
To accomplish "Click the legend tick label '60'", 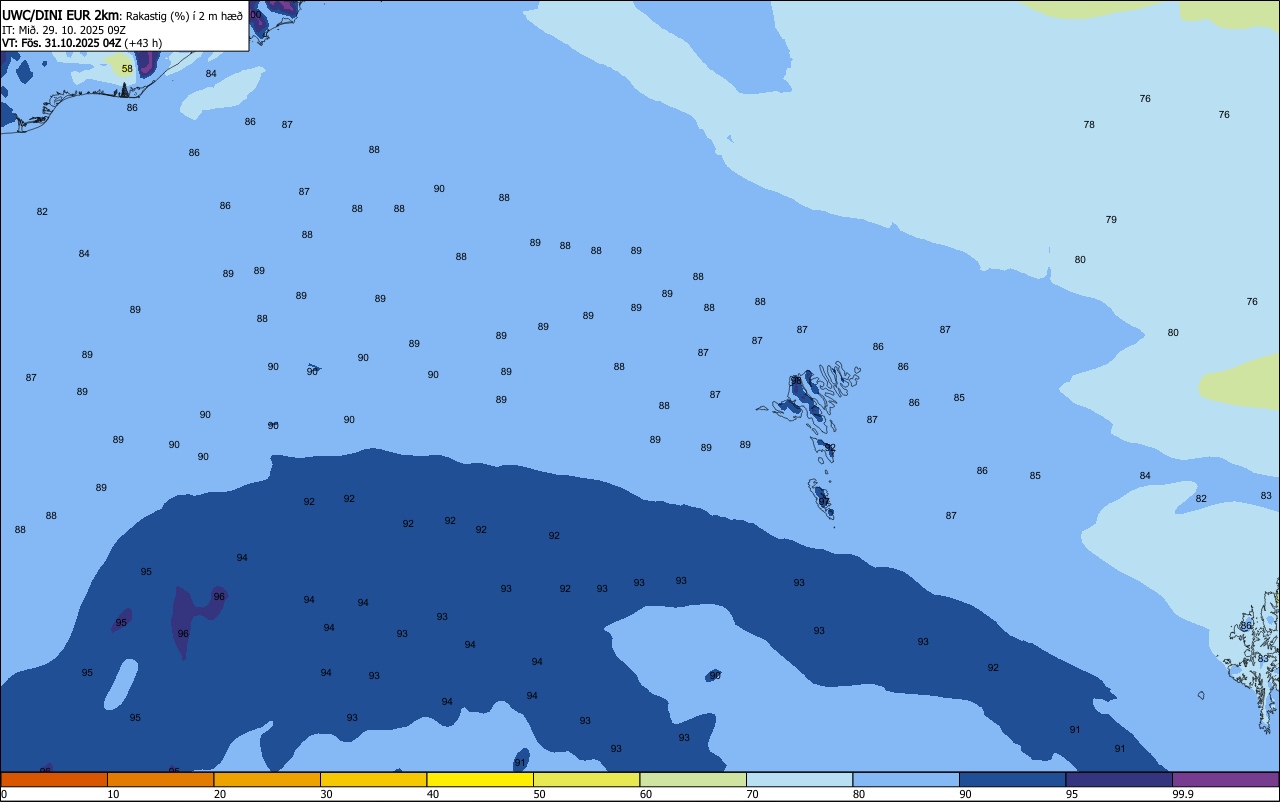I will (x=646, y=794).
